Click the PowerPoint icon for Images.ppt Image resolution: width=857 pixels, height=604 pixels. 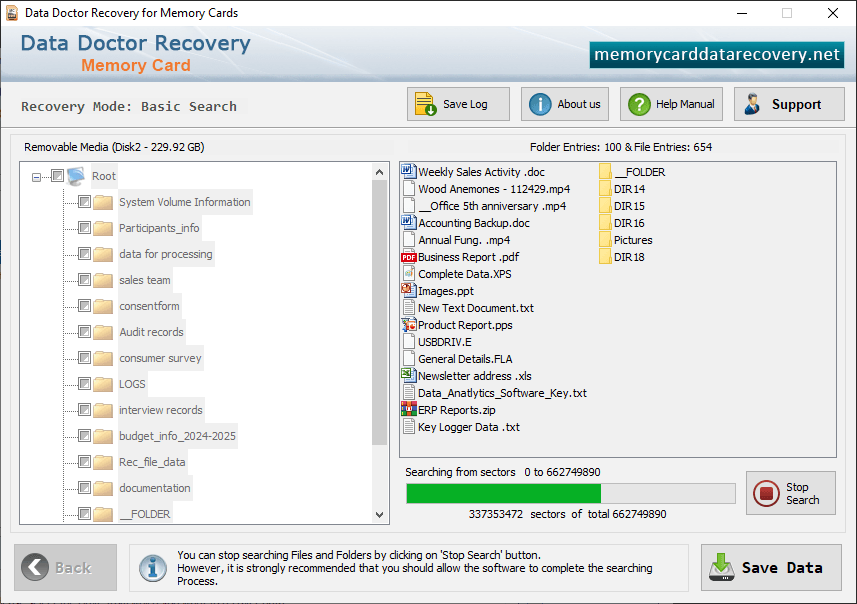409,290
